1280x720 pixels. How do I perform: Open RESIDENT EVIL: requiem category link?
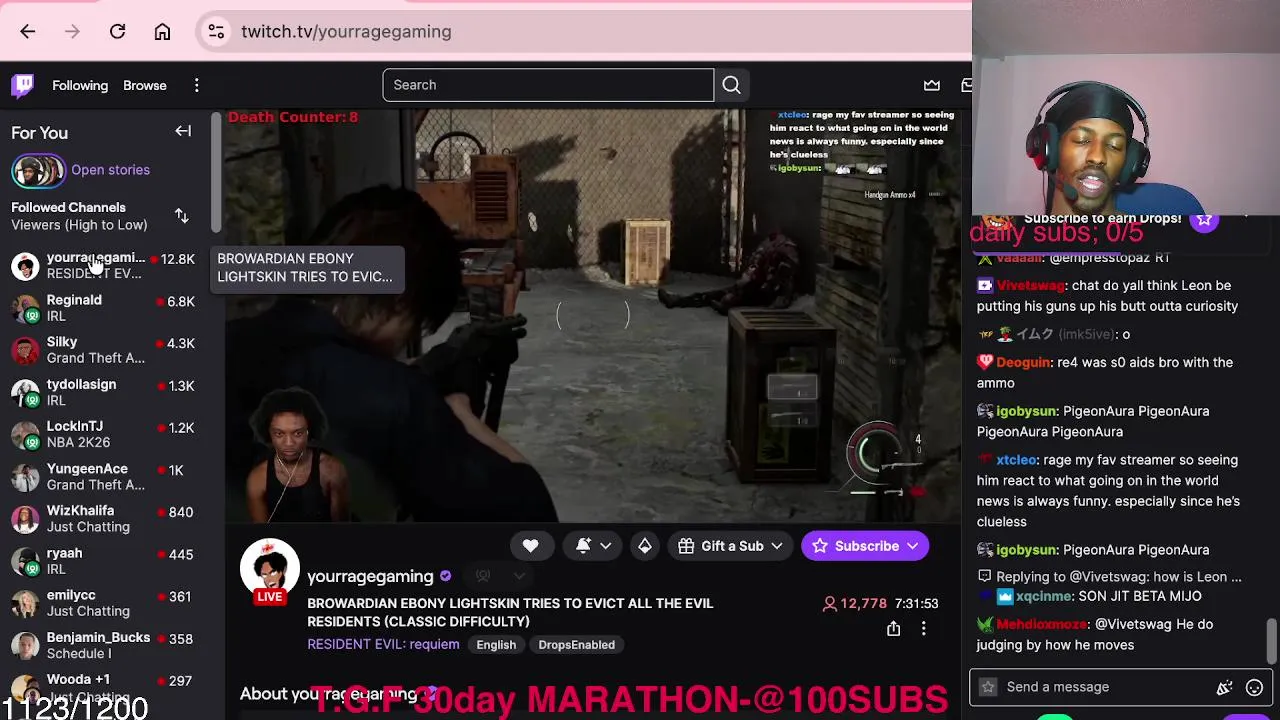(x=383, y=645)
